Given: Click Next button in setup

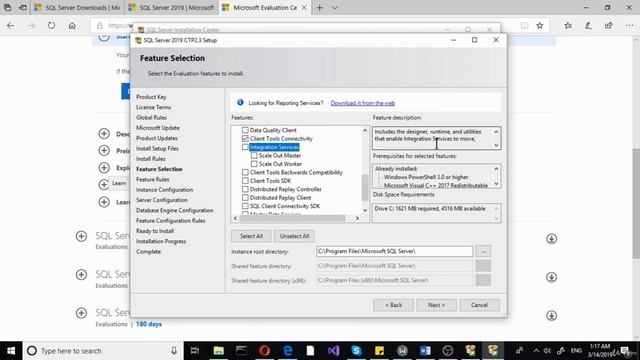Looking at the screenshot, I should pyautogui.click(x=436, y=305).
